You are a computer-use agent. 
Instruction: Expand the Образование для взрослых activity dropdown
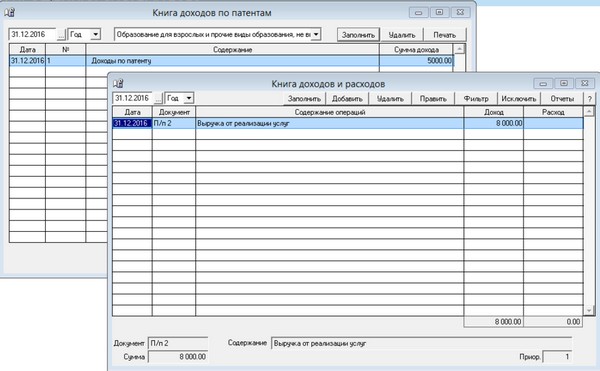click(x=316, y=34)
